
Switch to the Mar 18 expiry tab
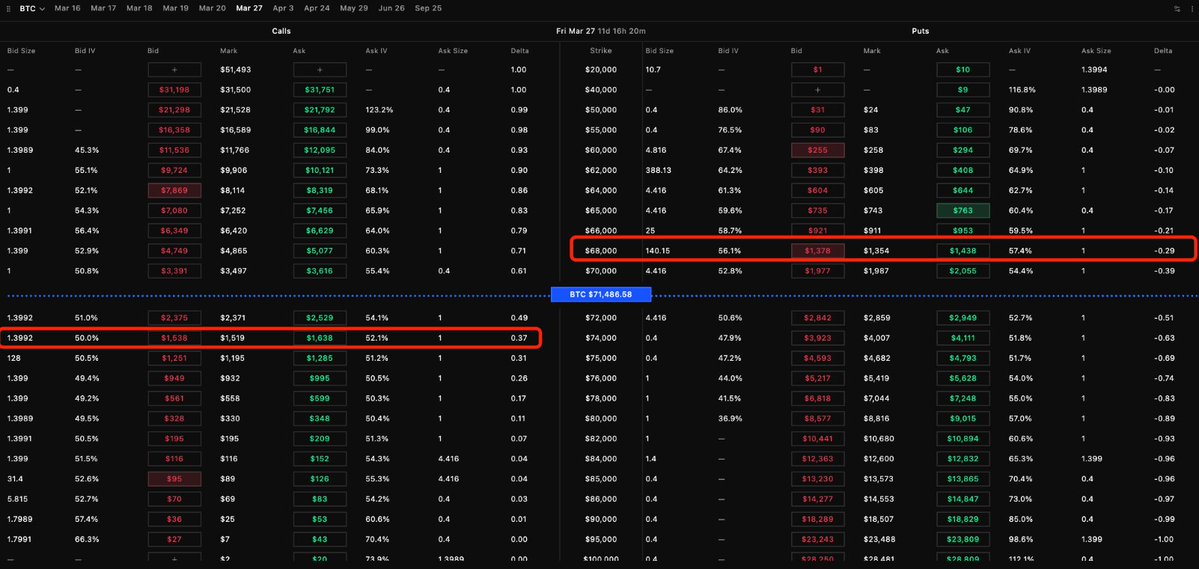(139, 8)
